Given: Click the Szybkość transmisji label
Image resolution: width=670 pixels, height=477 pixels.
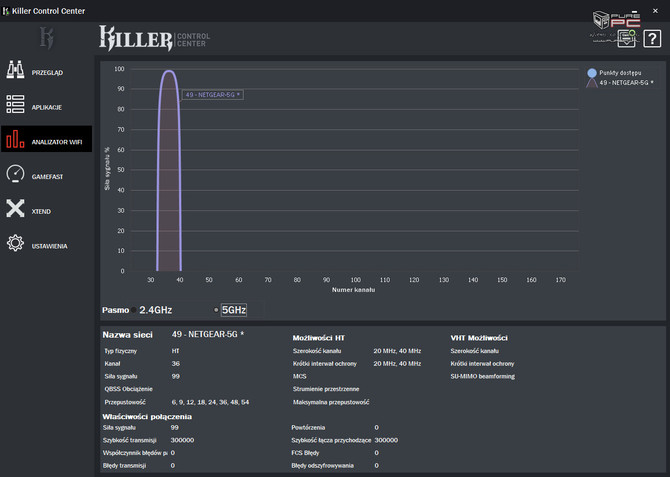Looking at the screenshot, I should coord(129,440).
